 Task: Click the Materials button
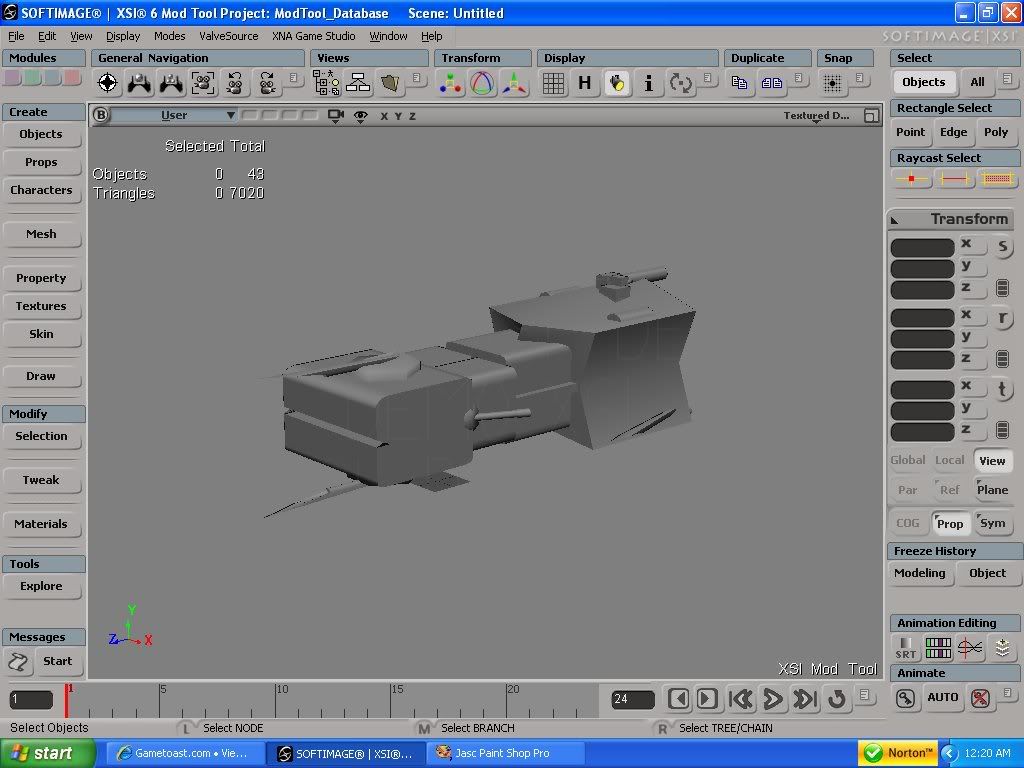(42, 524)
